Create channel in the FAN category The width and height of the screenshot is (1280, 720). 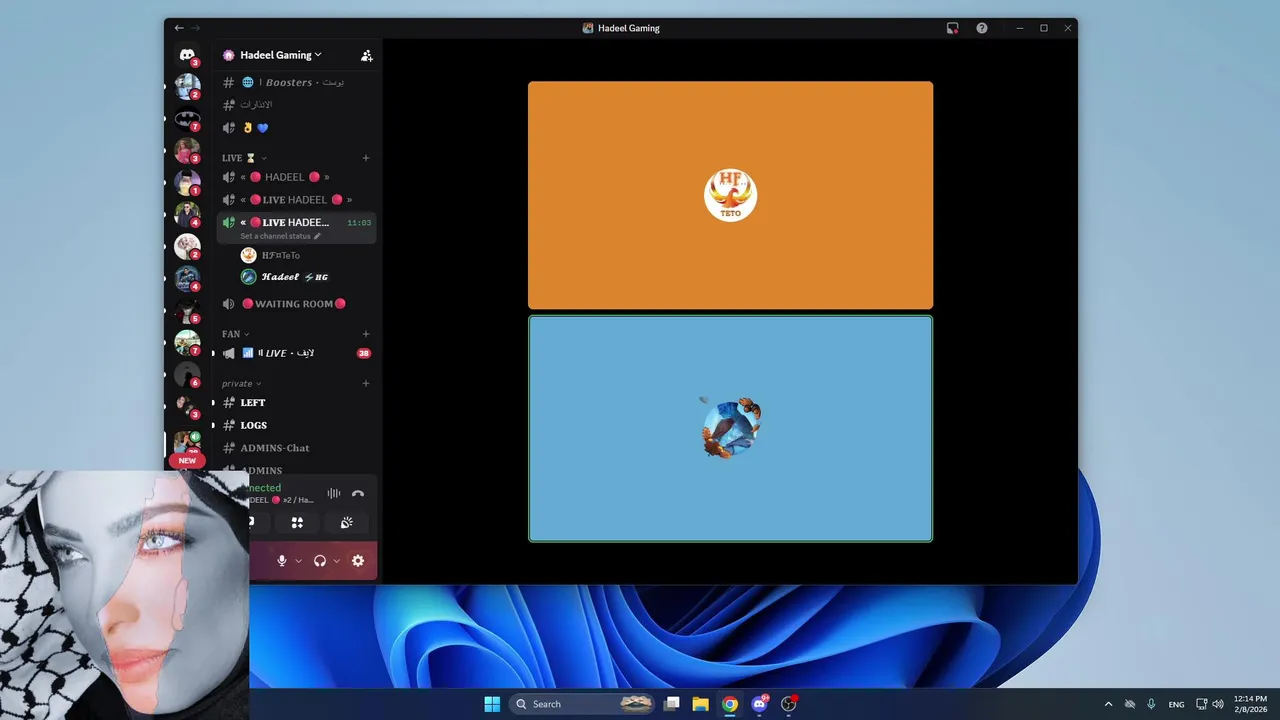[x=366, y=334]
